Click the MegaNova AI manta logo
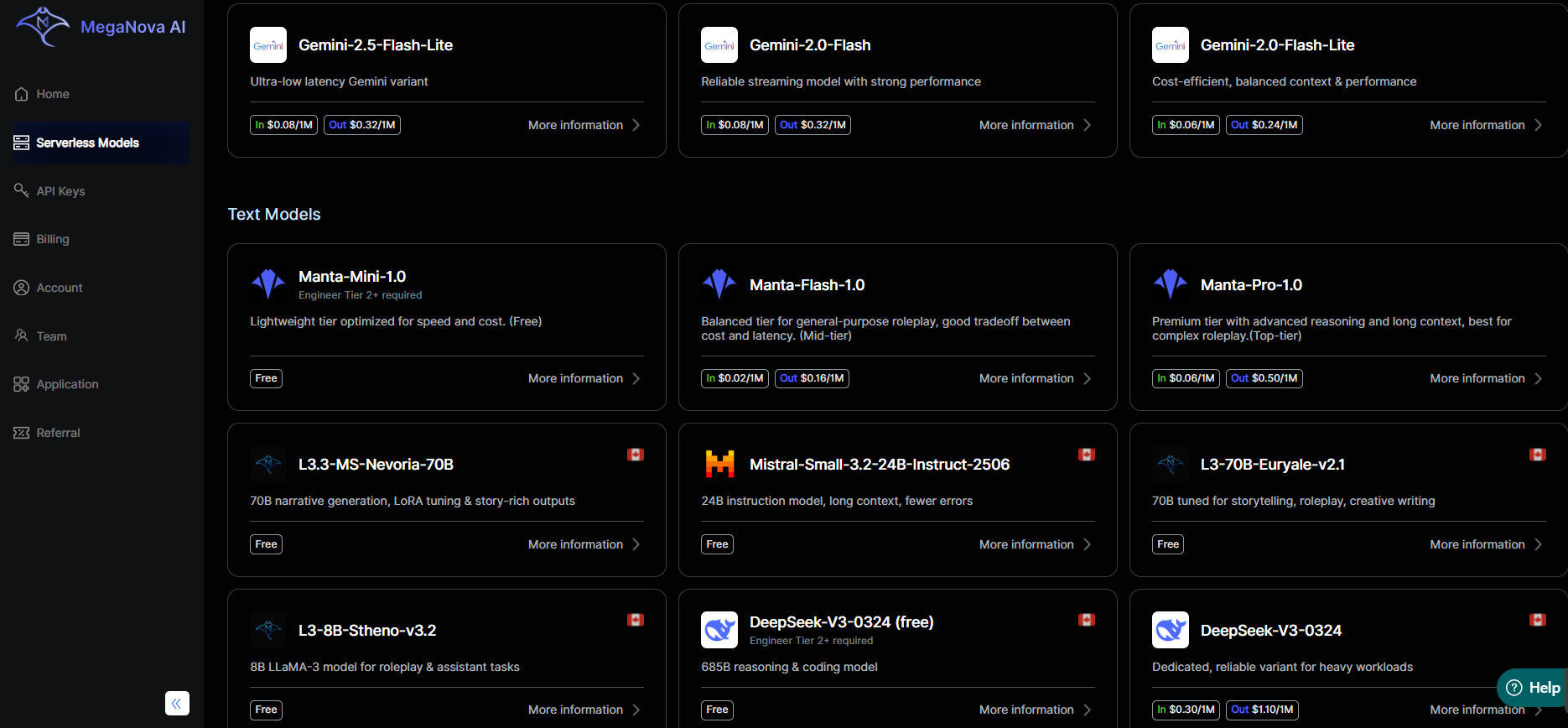This screenshot has height=728, width=1568. 43,26
